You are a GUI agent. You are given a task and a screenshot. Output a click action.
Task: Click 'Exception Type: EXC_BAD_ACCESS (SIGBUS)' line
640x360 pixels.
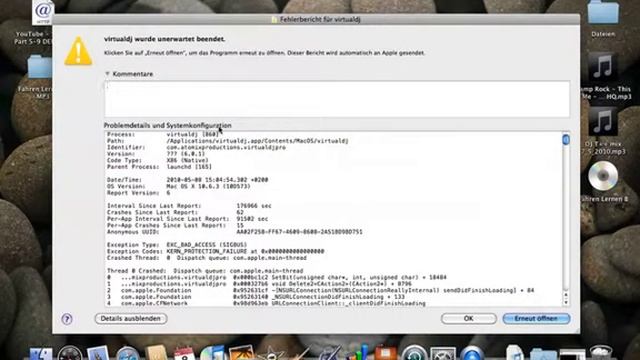[177, 245]
